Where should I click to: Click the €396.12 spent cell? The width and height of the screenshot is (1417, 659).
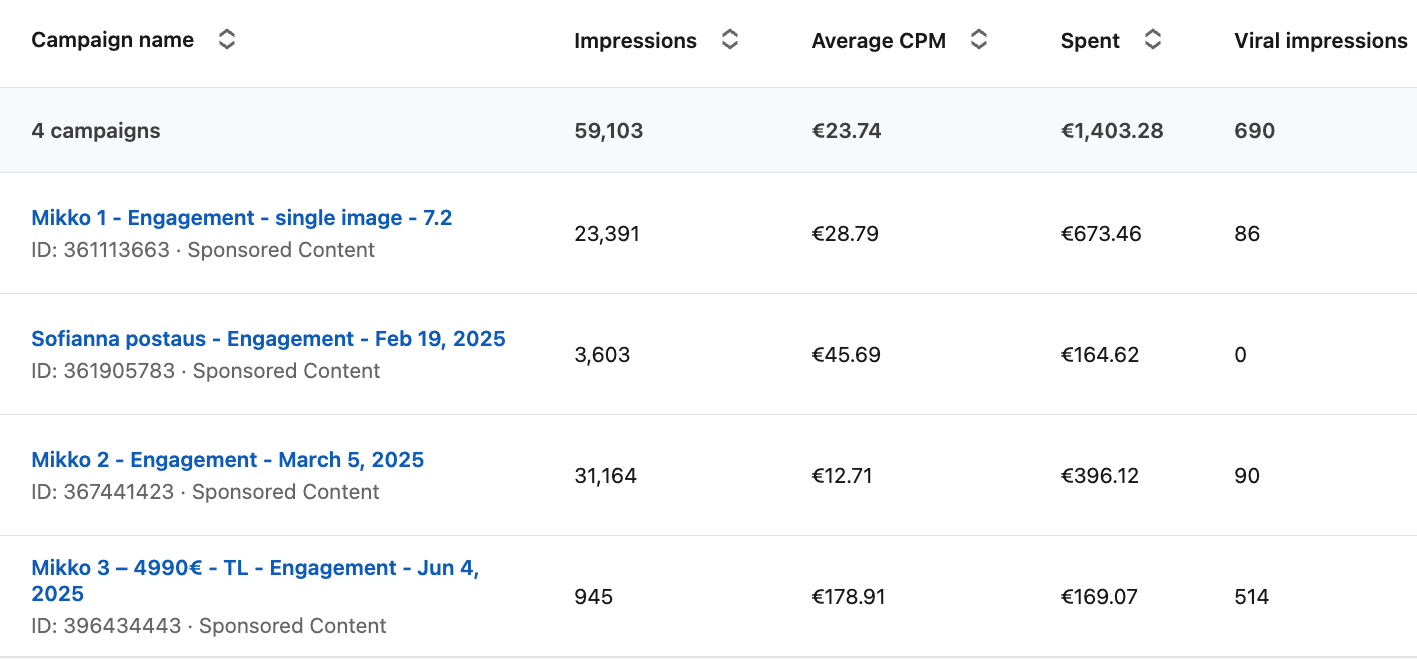tap(1099, 476)
